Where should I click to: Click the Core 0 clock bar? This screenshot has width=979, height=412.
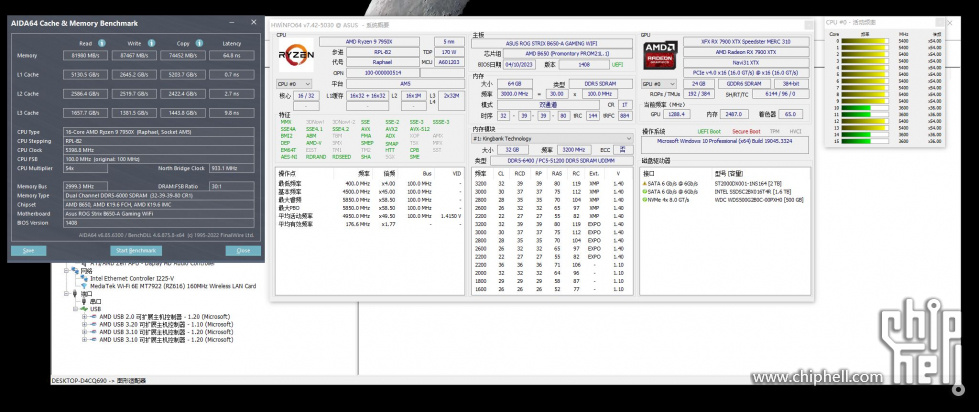click(865, 41)
